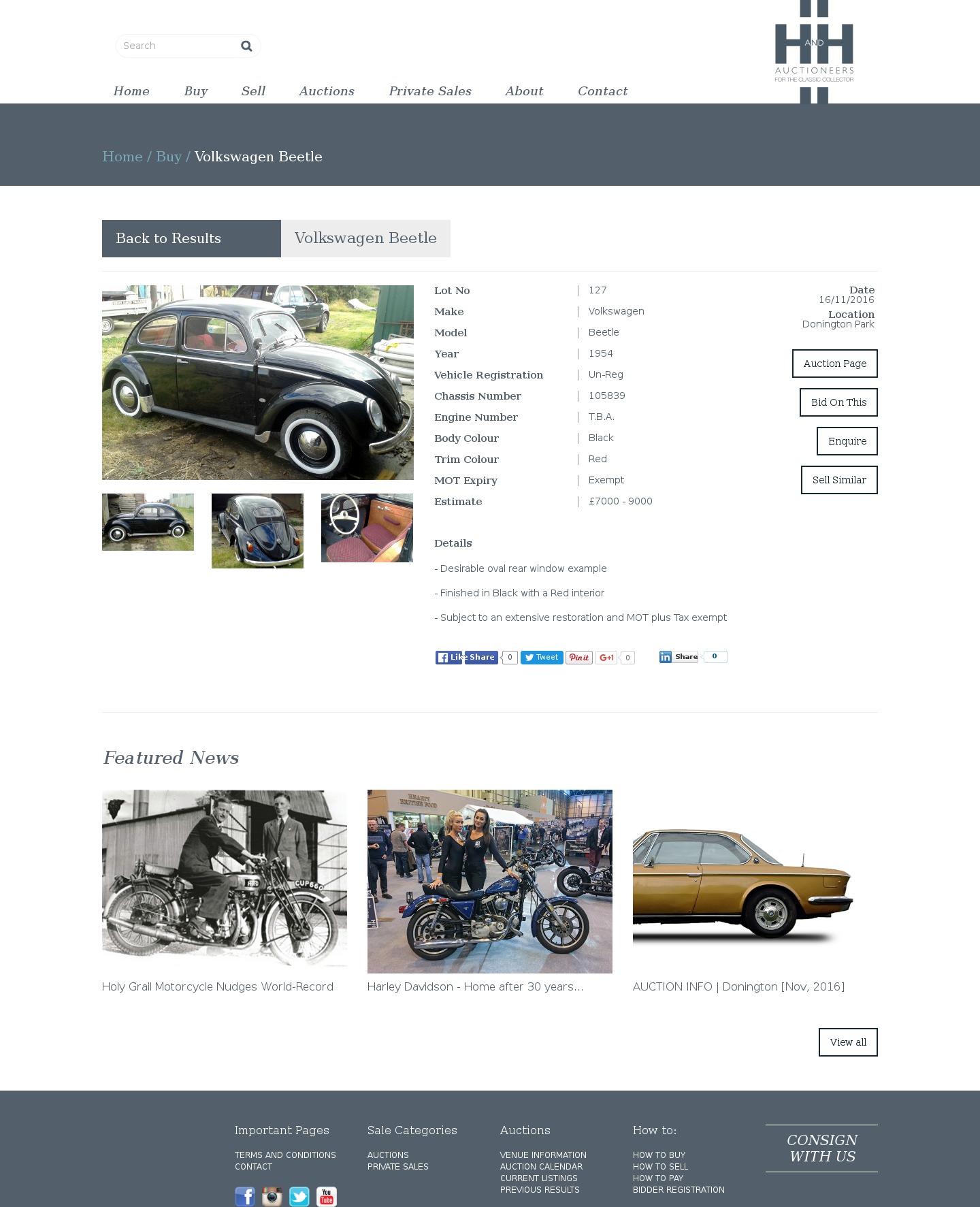Click the Buy breadcrumb link
This screenshot has height=1207, width=980.
coord(169,157)
